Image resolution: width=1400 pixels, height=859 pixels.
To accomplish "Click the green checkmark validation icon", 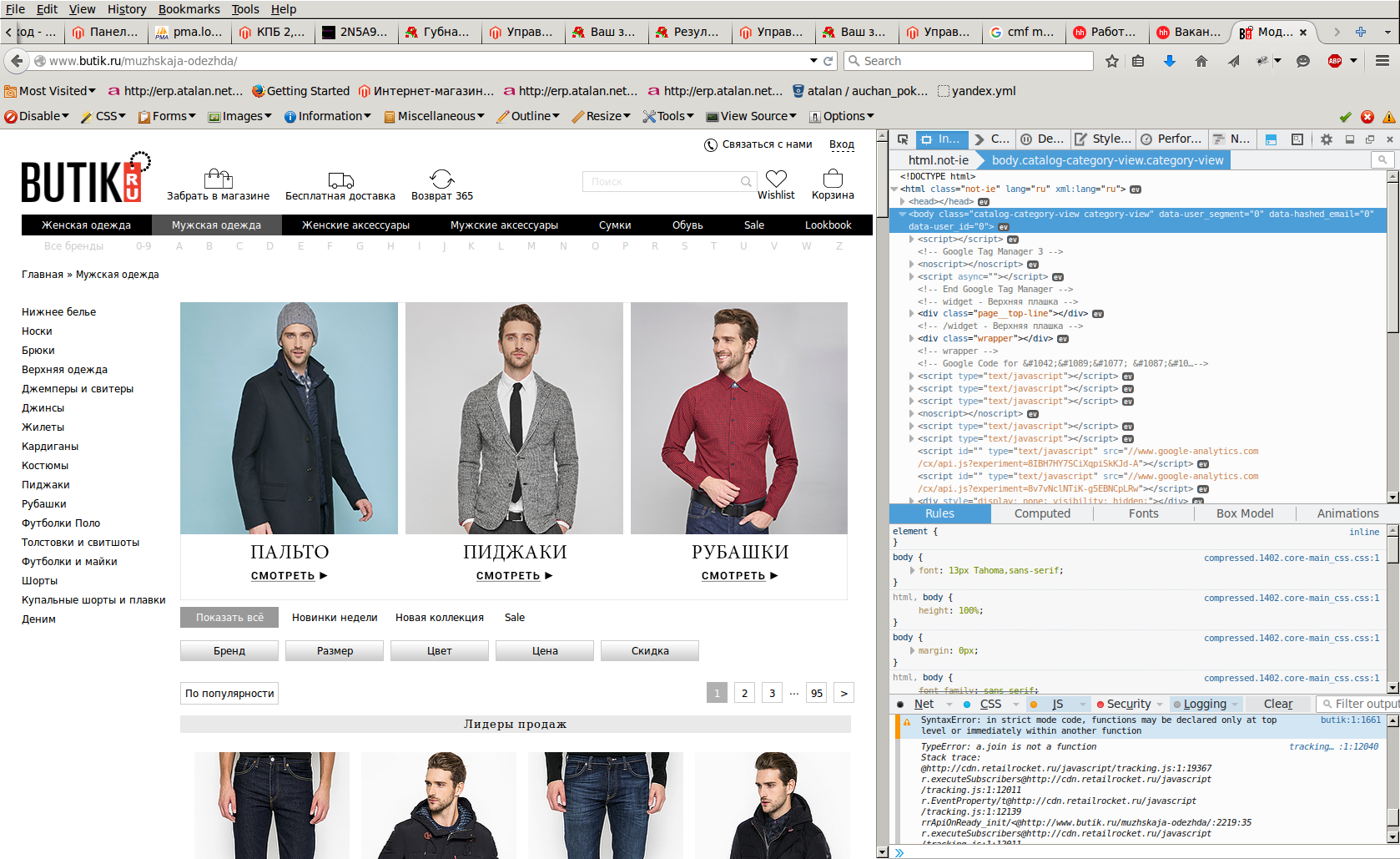I will 1345,117.
